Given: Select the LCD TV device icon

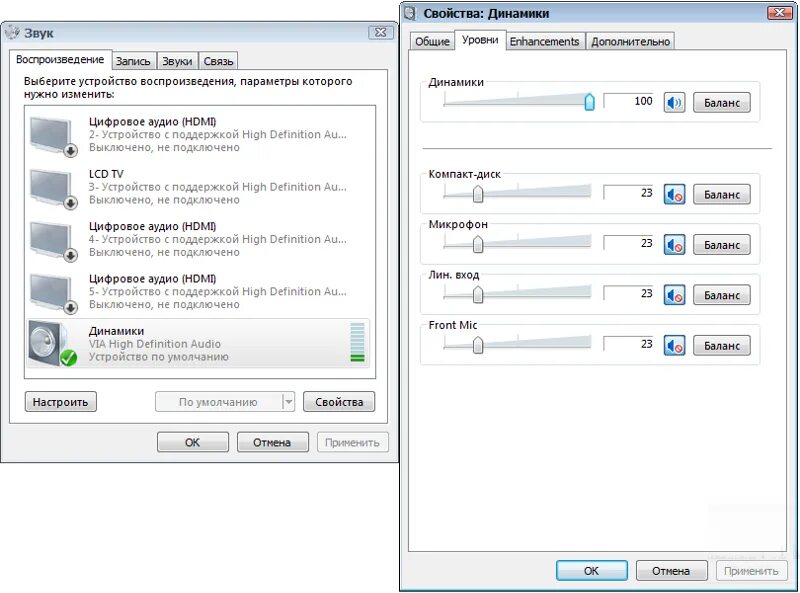Looking at the screenshot, I should pyautogui.click(x=53, y=189).
